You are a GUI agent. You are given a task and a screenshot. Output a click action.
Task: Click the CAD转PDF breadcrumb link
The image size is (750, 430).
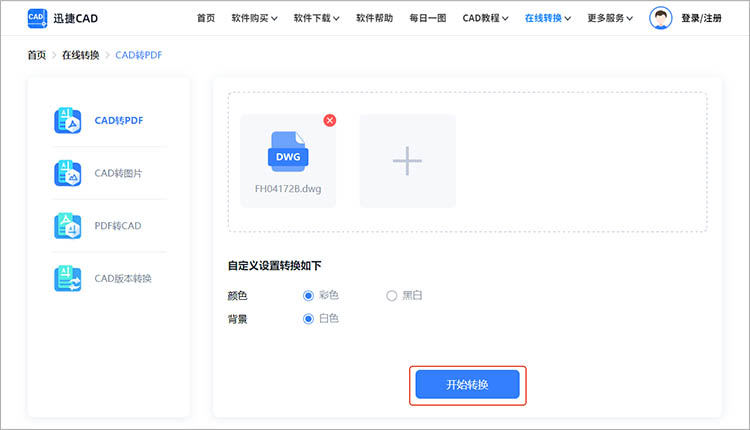pos(139,55)
